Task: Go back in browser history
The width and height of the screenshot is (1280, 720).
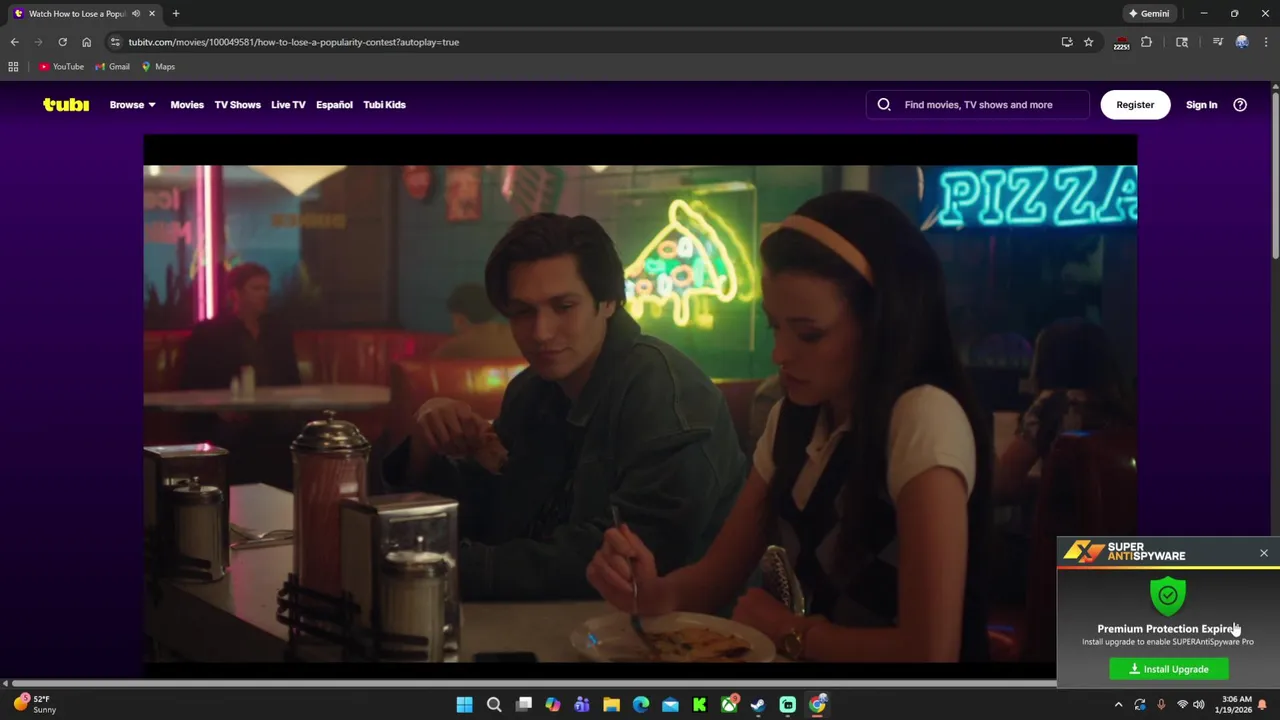Action: pyautogui.click(x=14, y=42)
